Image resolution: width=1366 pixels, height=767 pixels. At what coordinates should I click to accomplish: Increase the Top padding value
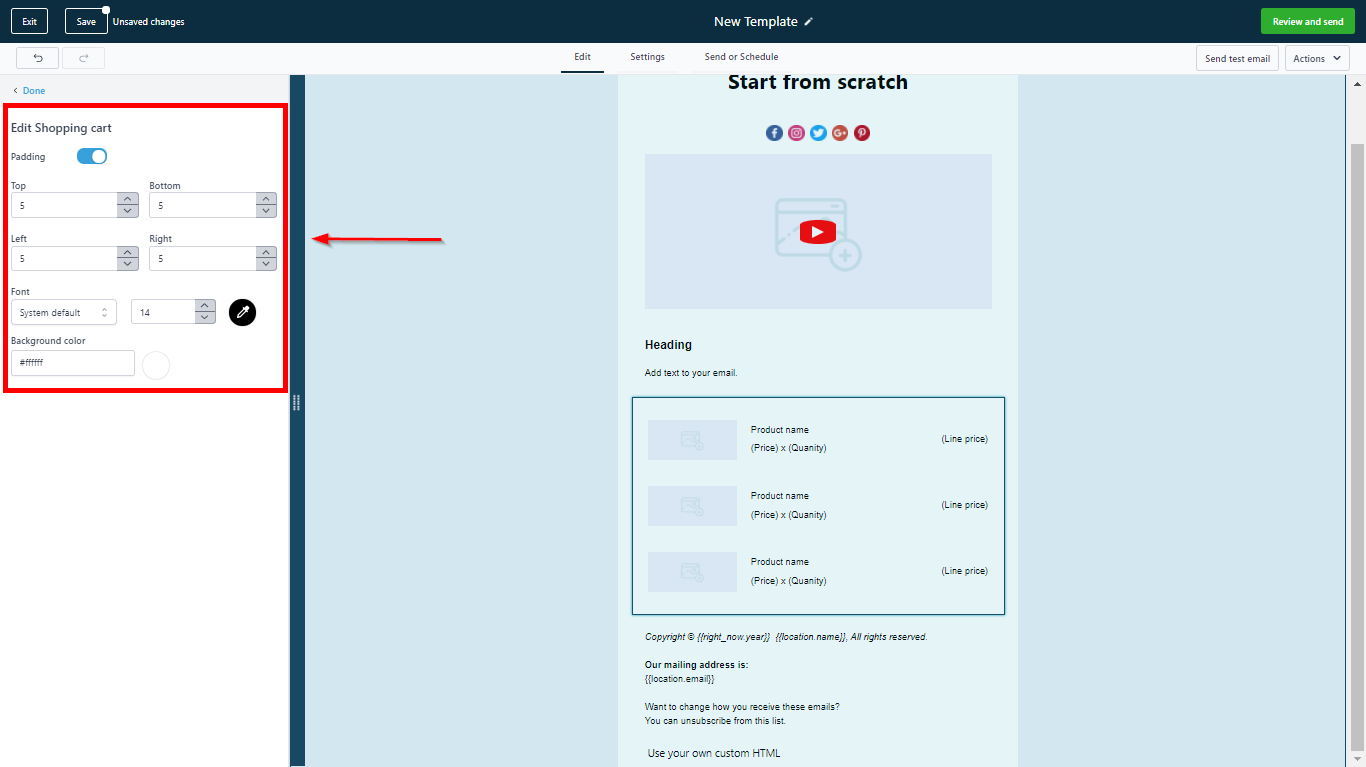(x=128, y=199)
